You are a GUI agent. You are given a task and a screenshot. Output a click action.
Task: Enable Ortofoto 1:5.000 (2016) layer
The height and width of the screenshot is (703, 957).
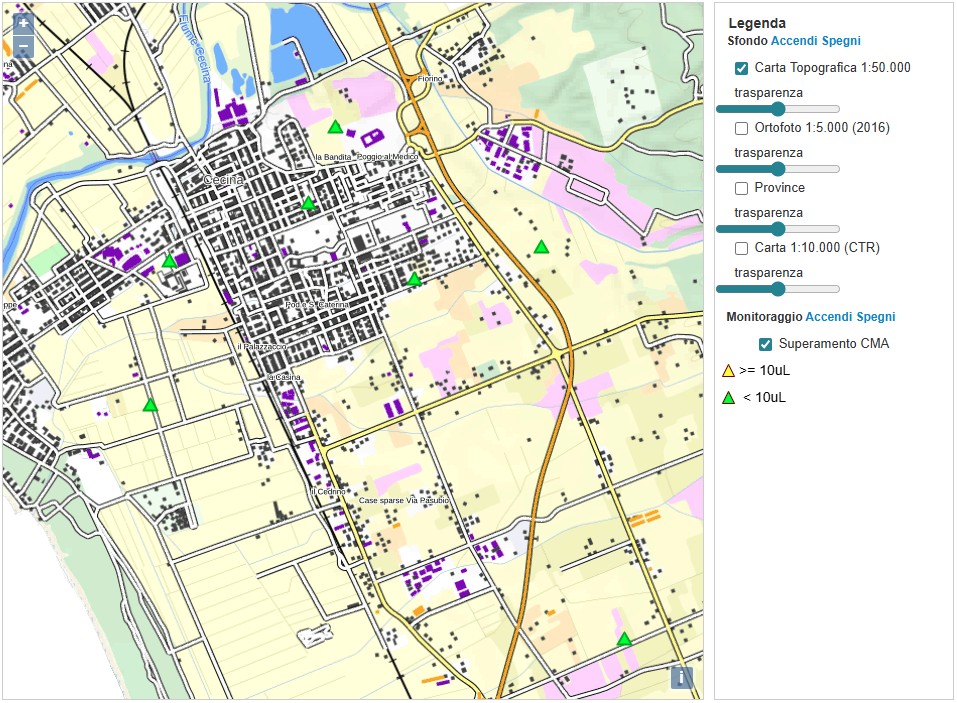coord(742,128)
